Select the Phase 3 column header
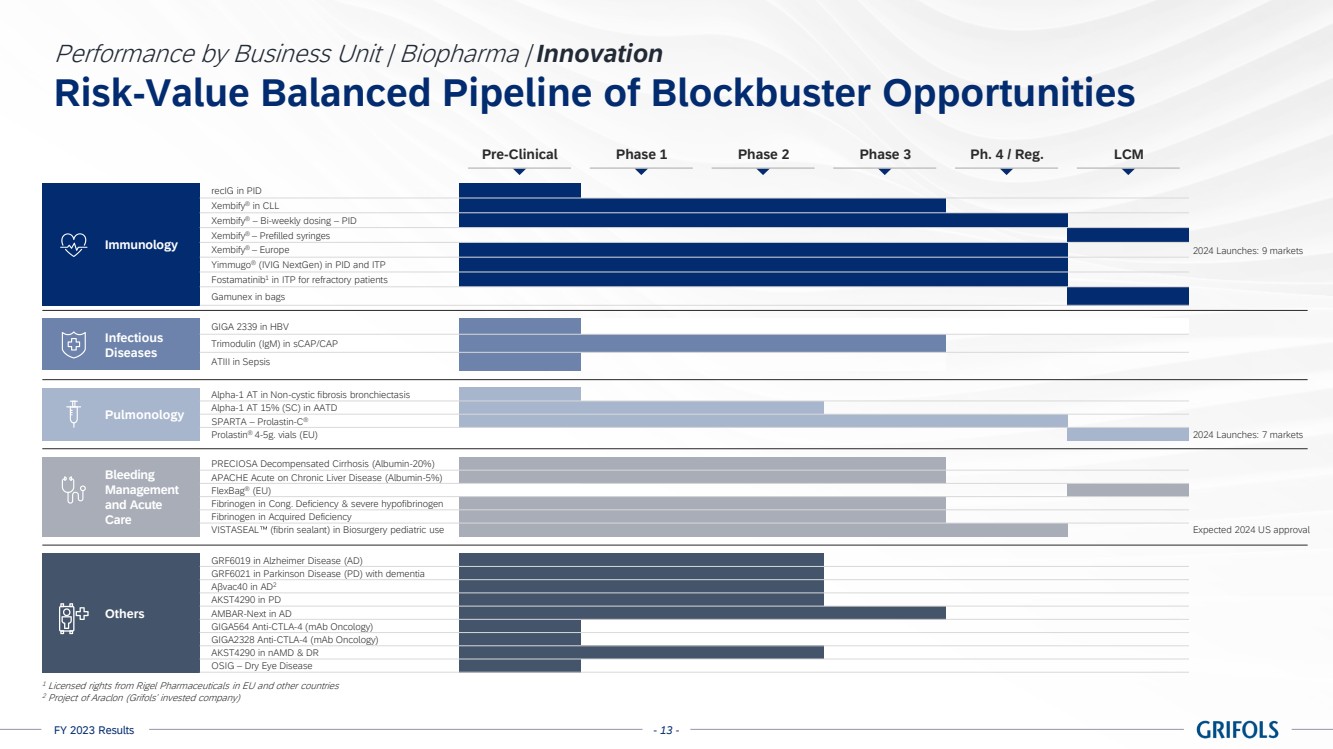 886,154
